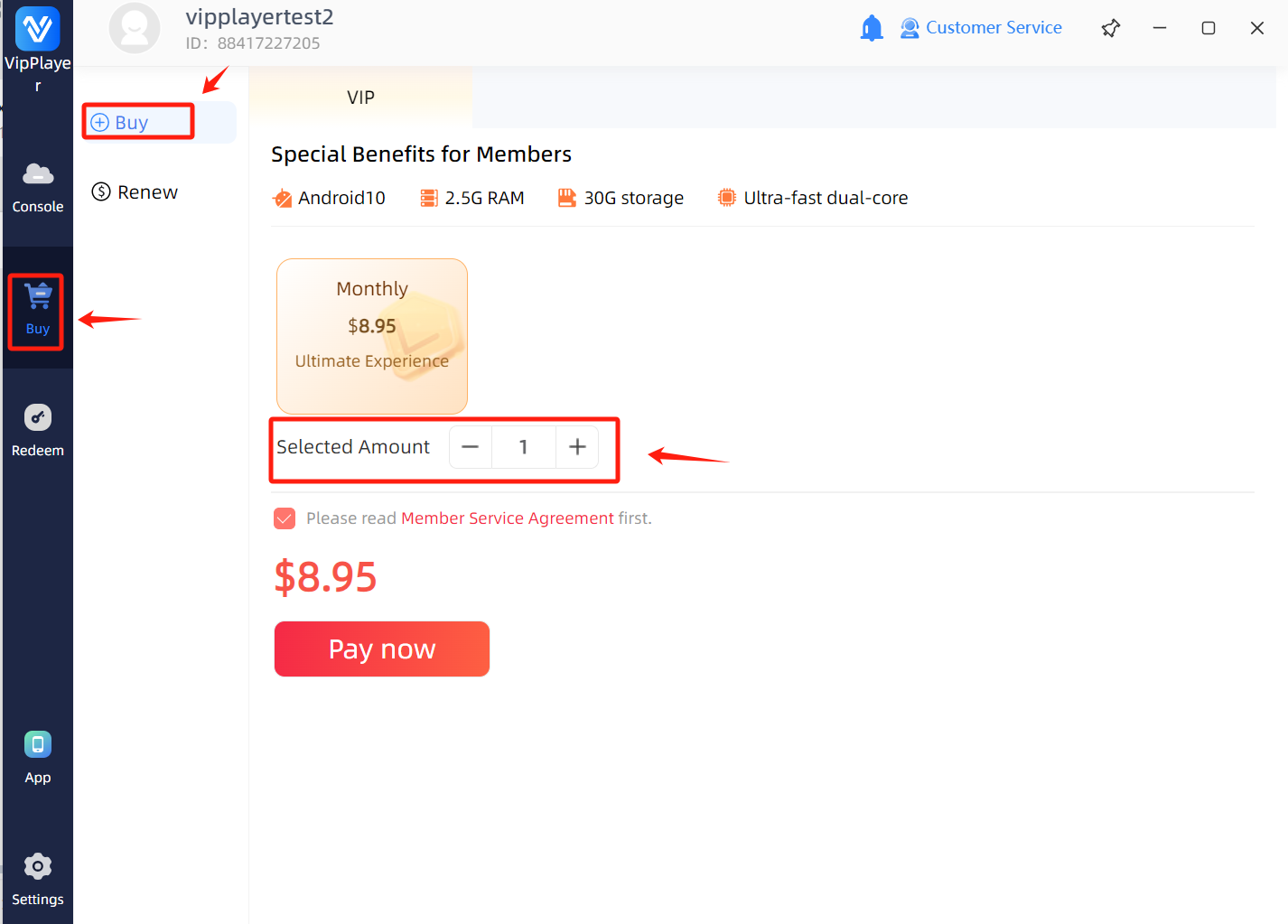Click the notification bell icon
Viewport: 1288px width, 924px height.
pyautogui.click(x=871, y=28)
